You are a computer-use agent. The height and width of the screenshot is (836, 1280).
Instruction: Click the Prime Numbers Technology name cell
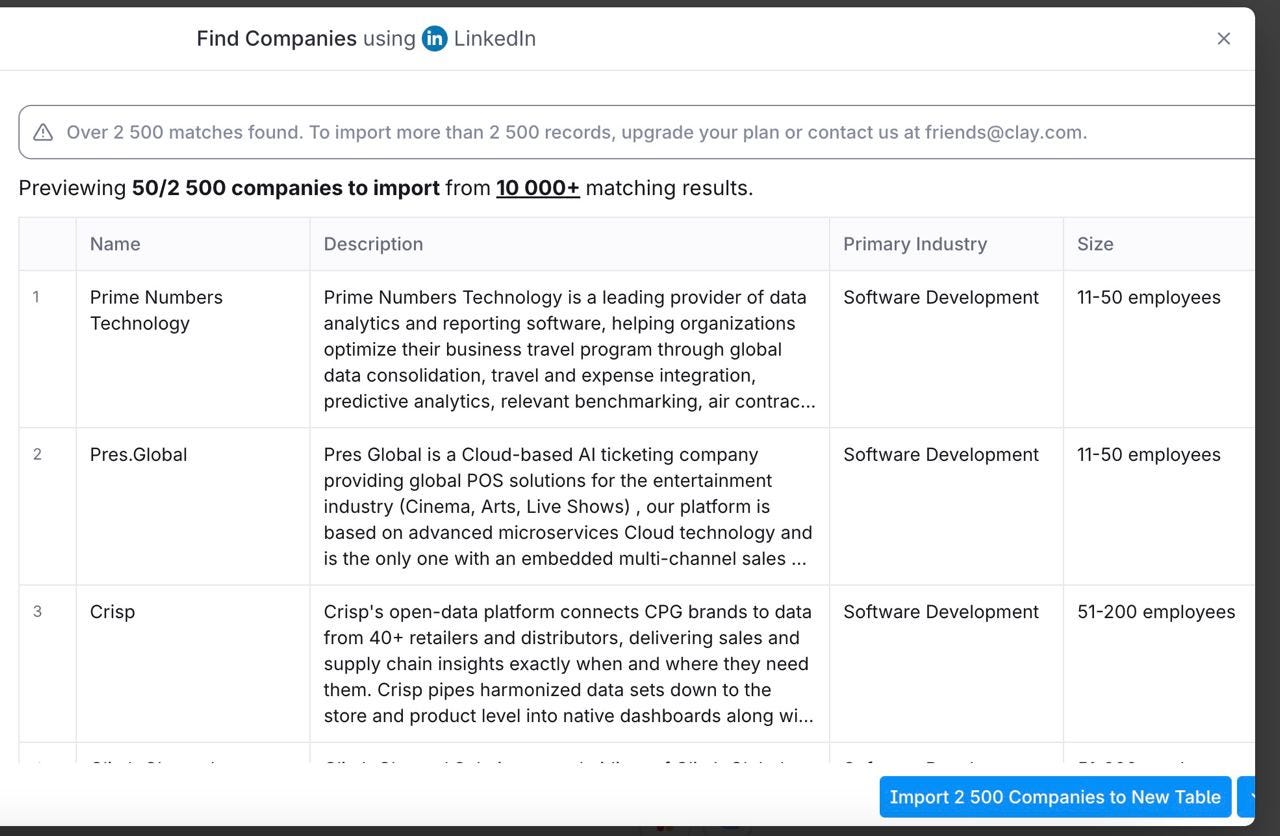[193, 349]
